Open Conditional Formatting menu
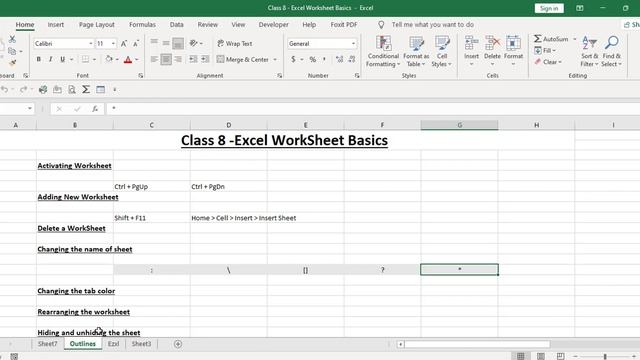640x360 pixels. click(383, 51)
